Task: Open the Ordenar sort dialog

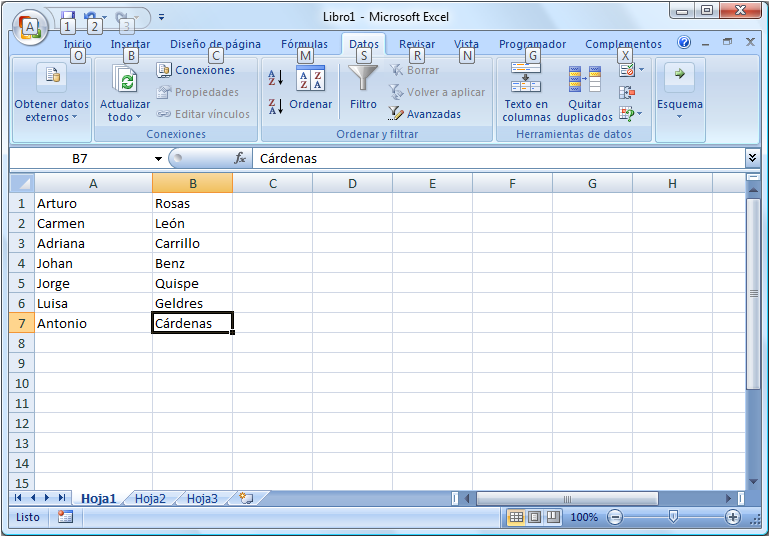Action: pyautogui.click(x=310, y=88)
